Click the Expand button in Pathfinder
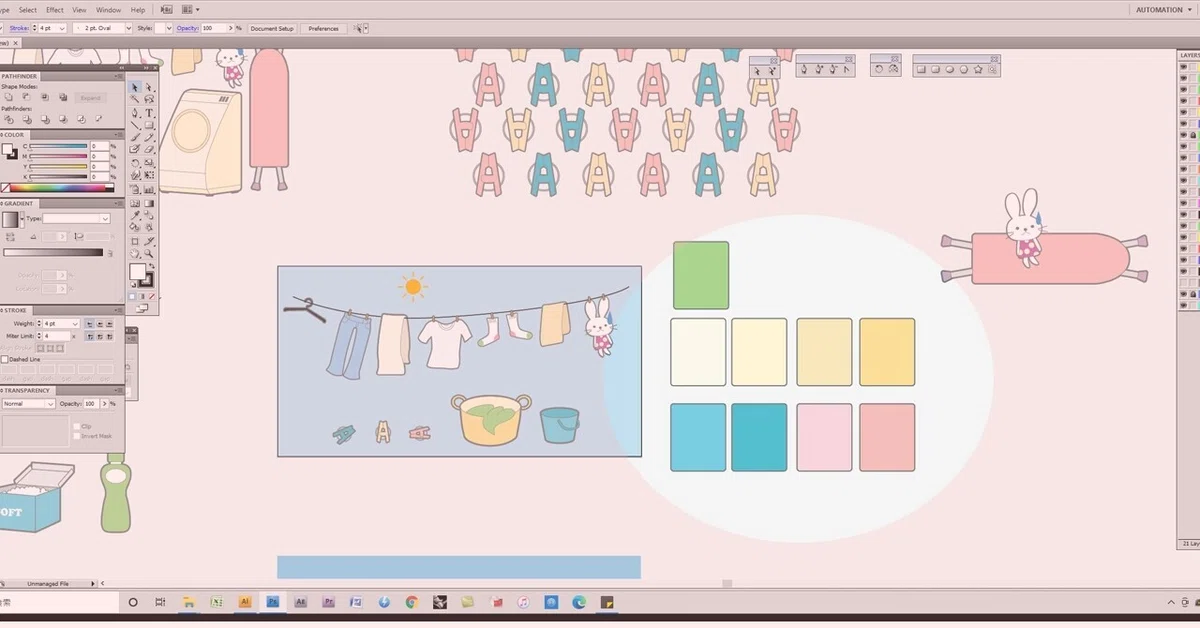 pos(90,98)
